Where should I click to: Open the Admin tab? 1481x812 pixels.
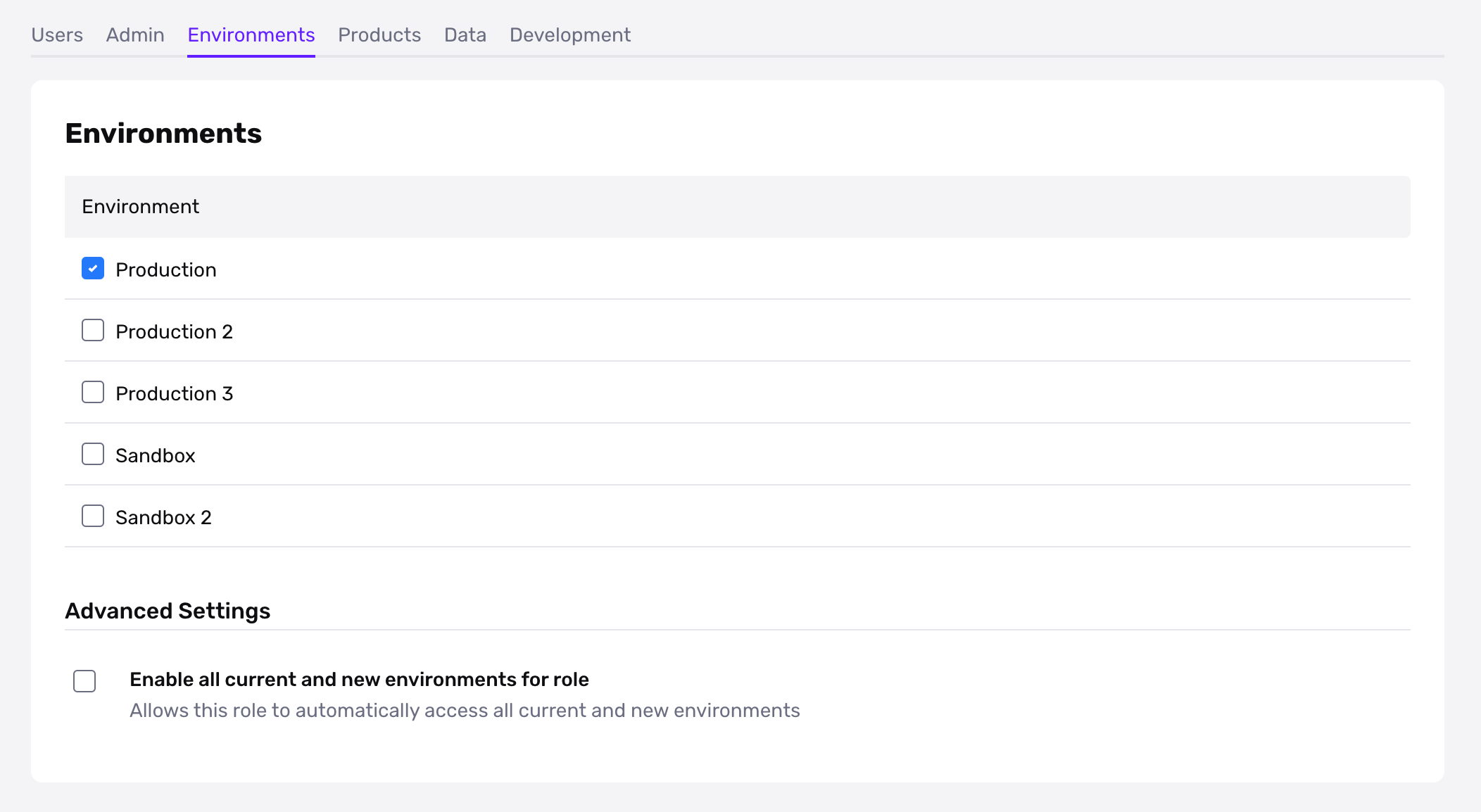coord(135,35)
